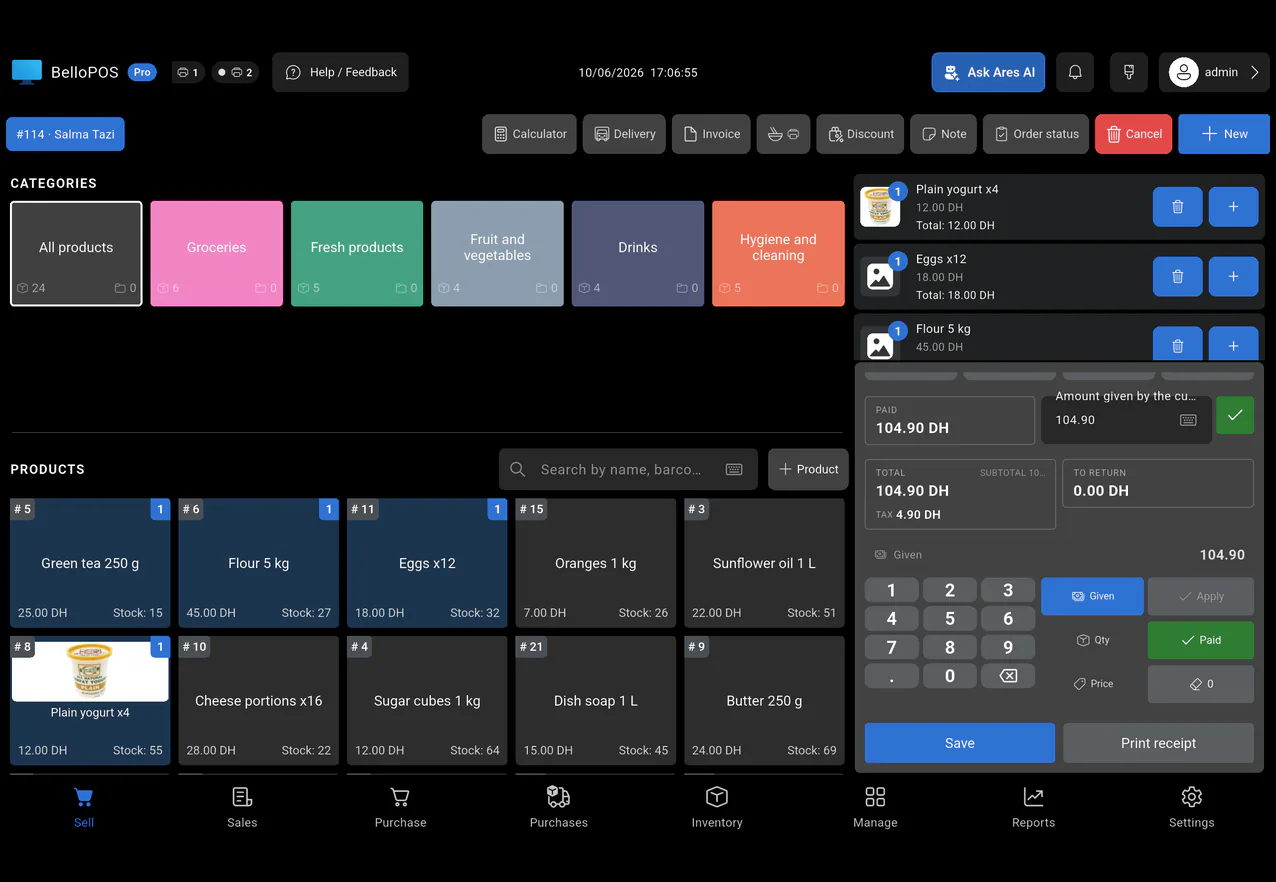Screen dimensions: 1276x882
Task: Show keyboard for the amount given field
Action: point(1188,420)
